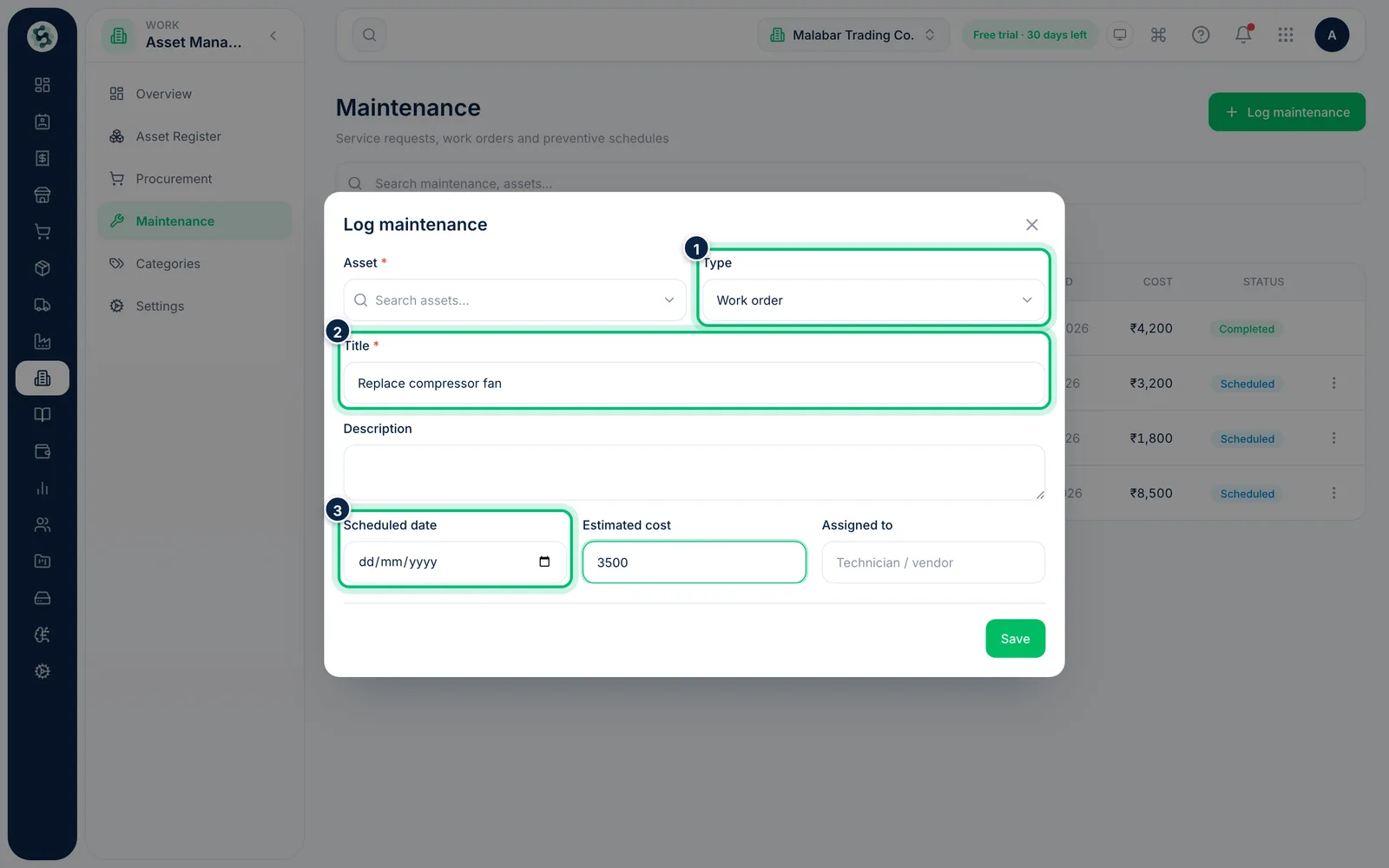Viewport: 1389px width, 868px height.
Task: Open the Type dropdown showing Work order
Action: [873, 300]
